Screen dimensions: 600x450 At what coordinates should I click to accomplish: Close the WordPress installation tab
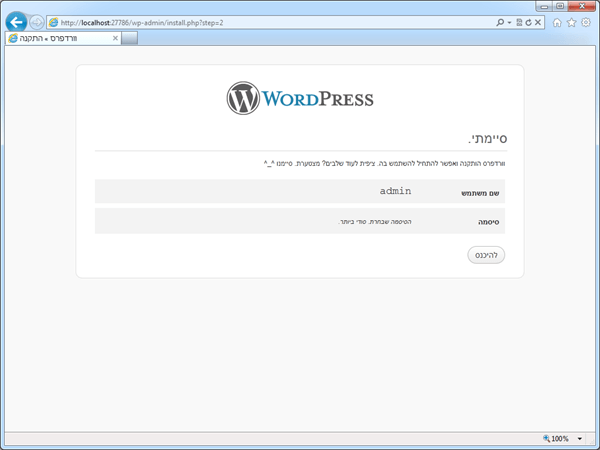click(115, 38)
